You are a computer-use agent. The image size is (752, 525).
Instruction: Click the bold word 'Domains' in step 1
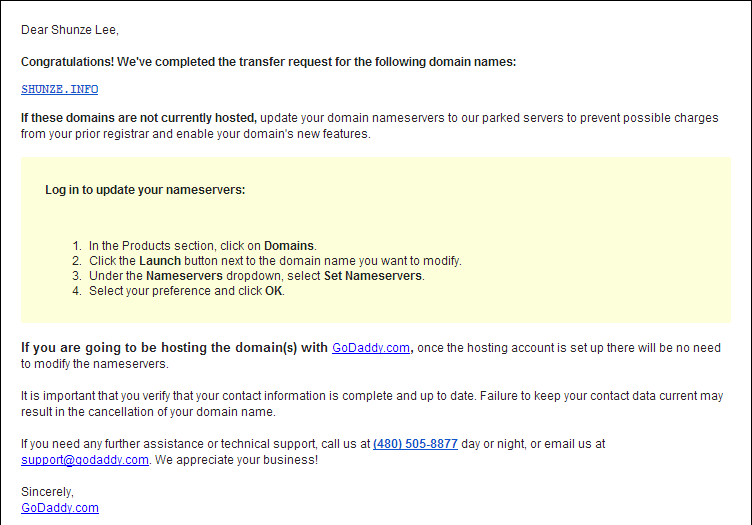289,245
